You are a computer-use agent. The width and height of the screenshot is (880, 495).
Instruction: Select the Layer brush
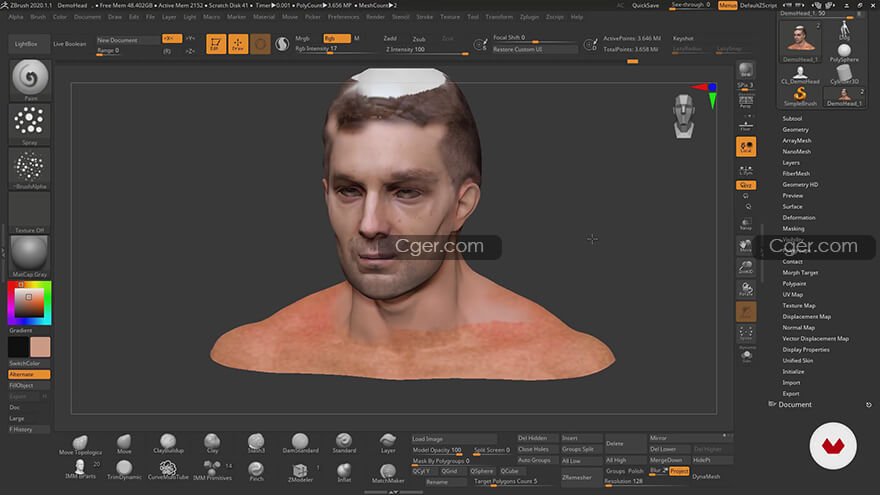tap(388, 443)
